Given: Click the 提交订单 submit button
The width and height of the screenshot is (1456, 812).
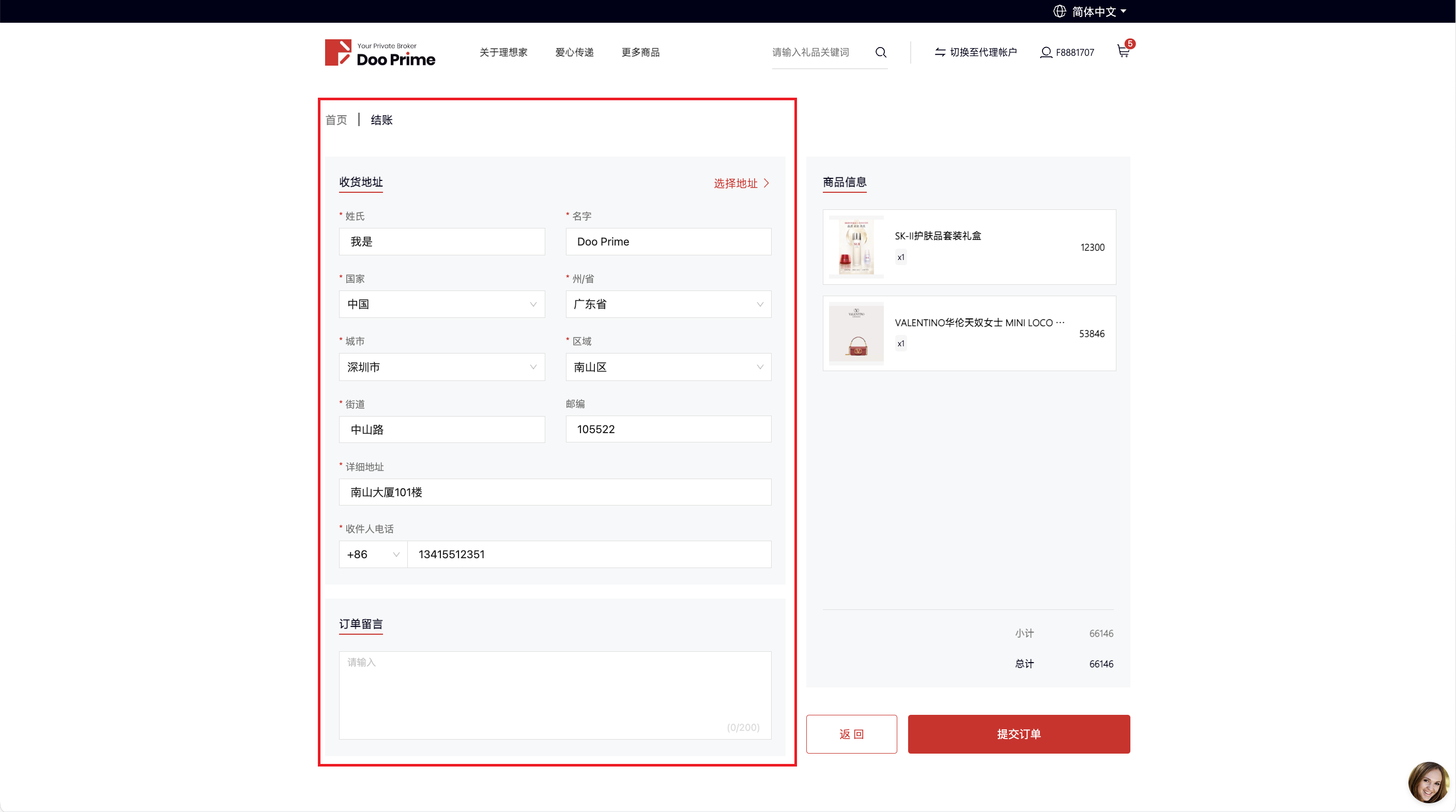Looking at the screenshot, I should click(x=1019, y=733).
